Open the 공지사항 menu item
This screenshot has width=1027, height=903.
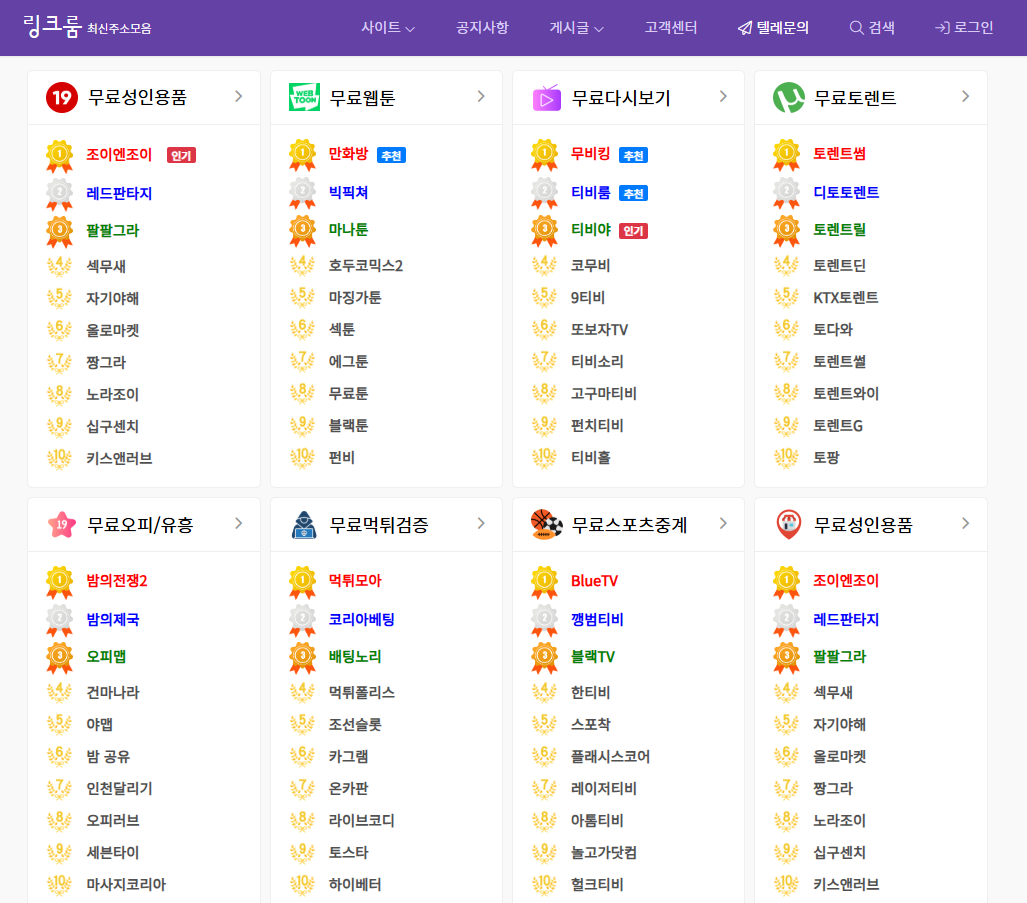tap(482, 28)
